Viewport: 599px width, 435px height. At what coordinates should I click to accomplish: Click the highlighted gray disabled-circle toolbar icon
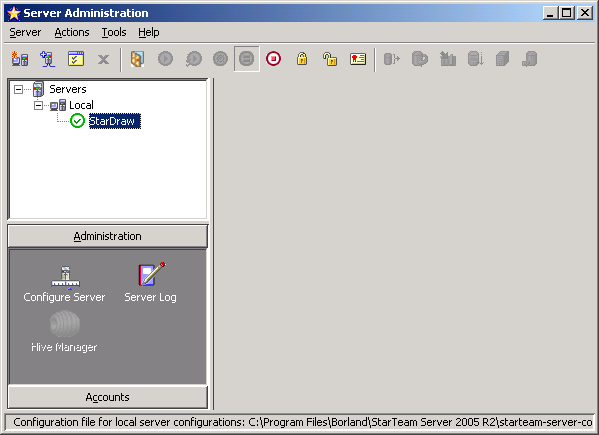[x=246, y=59]
